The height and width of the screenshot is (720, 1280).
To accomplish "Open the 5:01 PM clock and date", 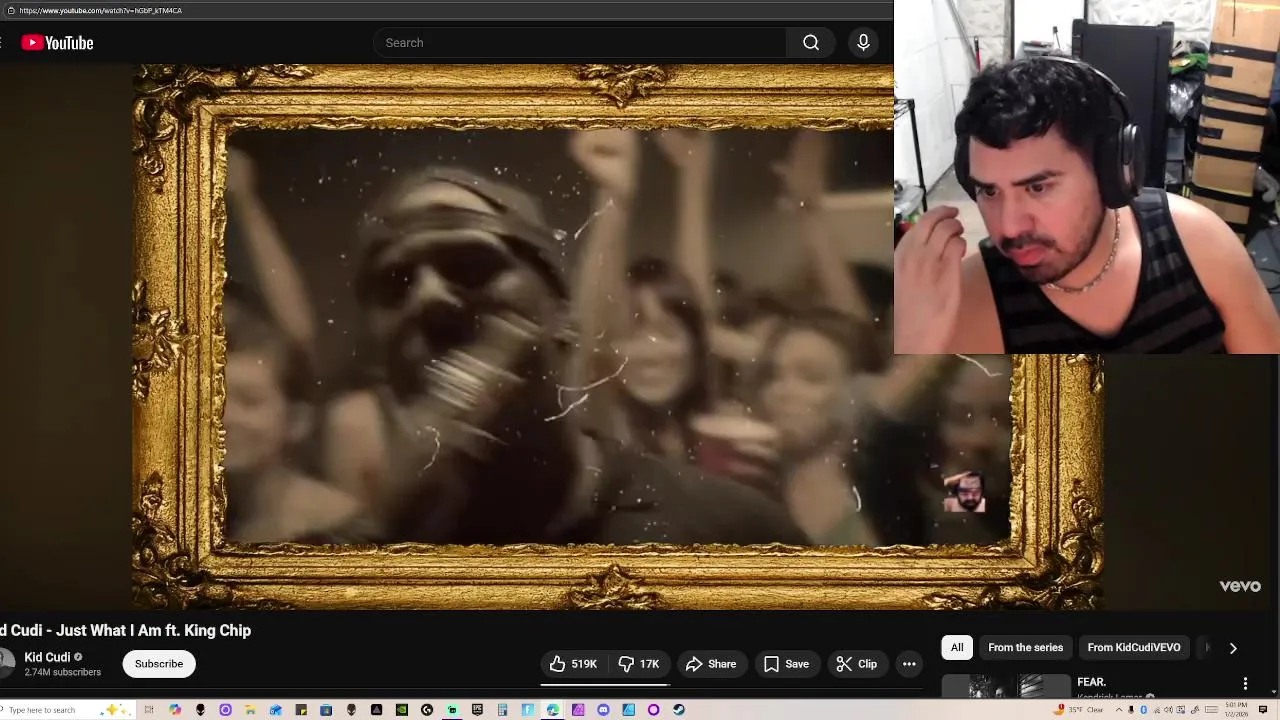I will click(x=1237, y=710).
